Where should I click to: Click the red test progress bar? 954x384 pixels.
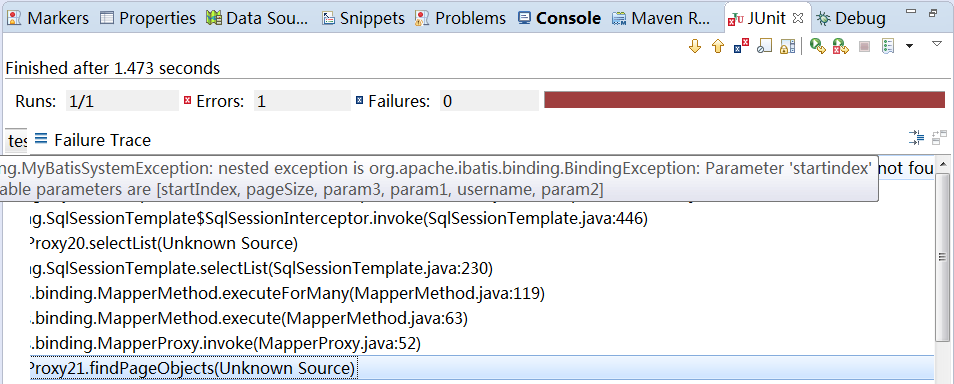(744, 100)
